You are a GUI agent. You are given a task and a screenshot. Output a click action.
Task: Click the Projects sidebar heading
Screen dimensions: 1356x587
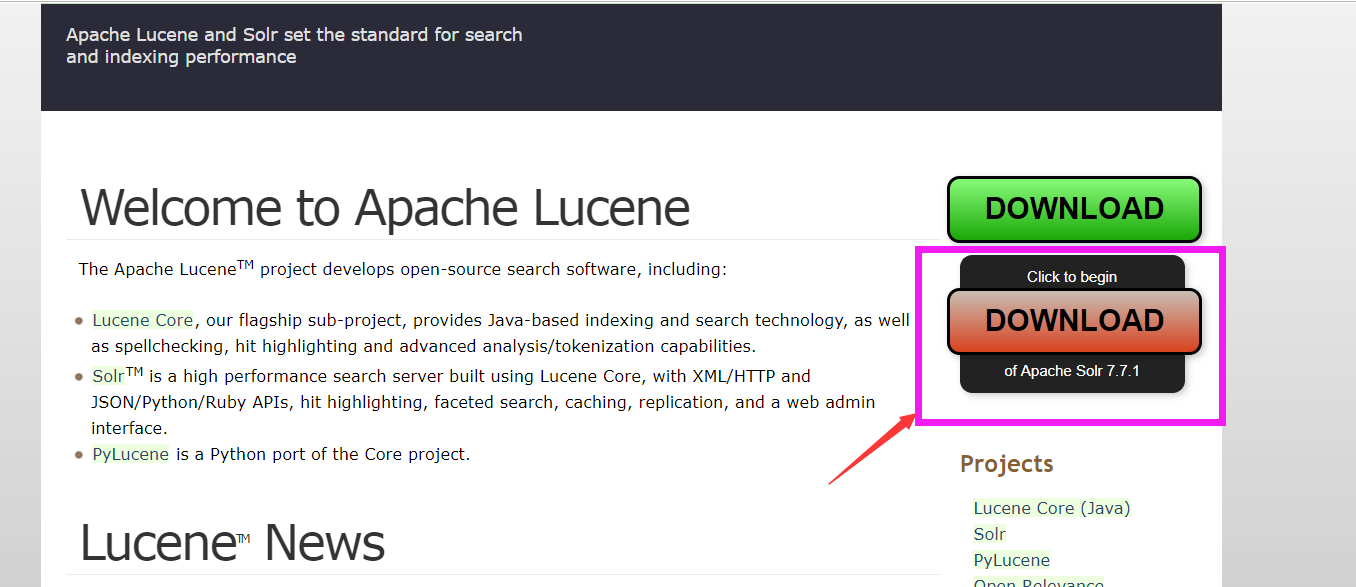[x=1007, y=464]
